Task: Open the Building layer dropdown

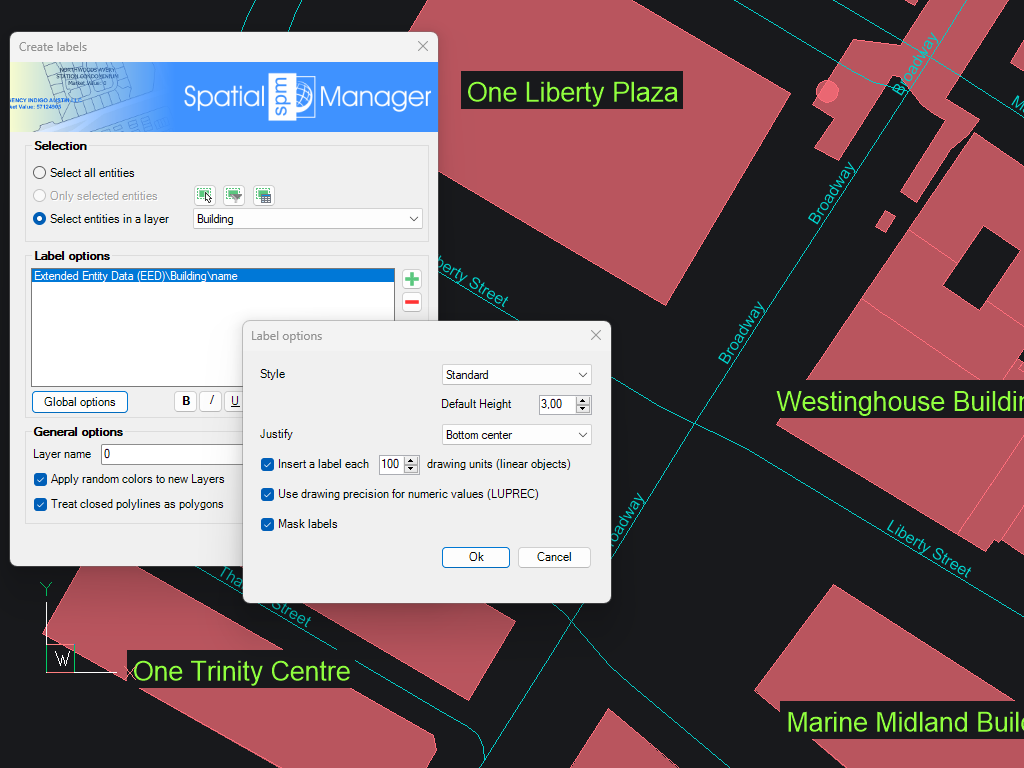Action: (x=308, y=219)
